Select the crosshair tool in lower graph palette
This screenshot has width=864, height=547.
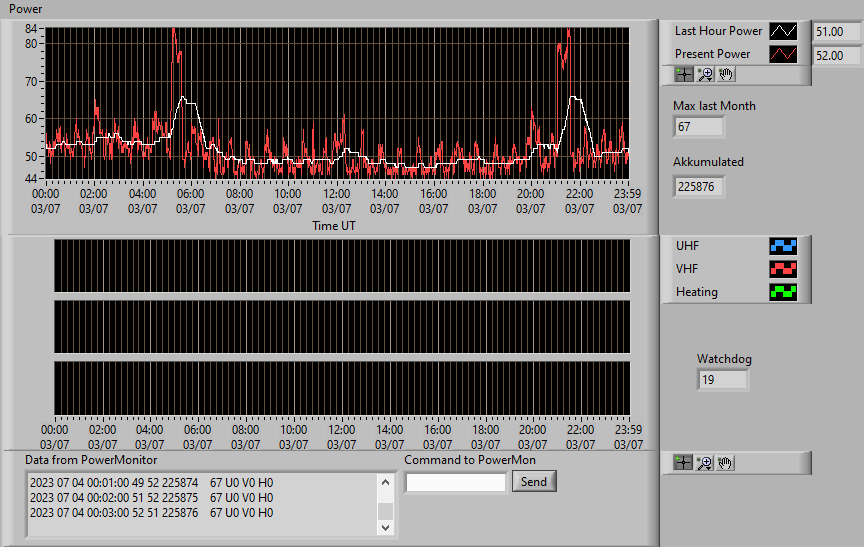(x=683, y=463)
